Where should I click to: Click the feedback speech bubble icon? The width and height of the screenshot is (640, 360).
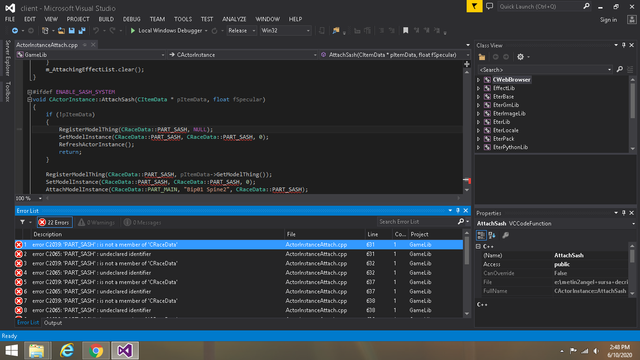pos(489,7)
